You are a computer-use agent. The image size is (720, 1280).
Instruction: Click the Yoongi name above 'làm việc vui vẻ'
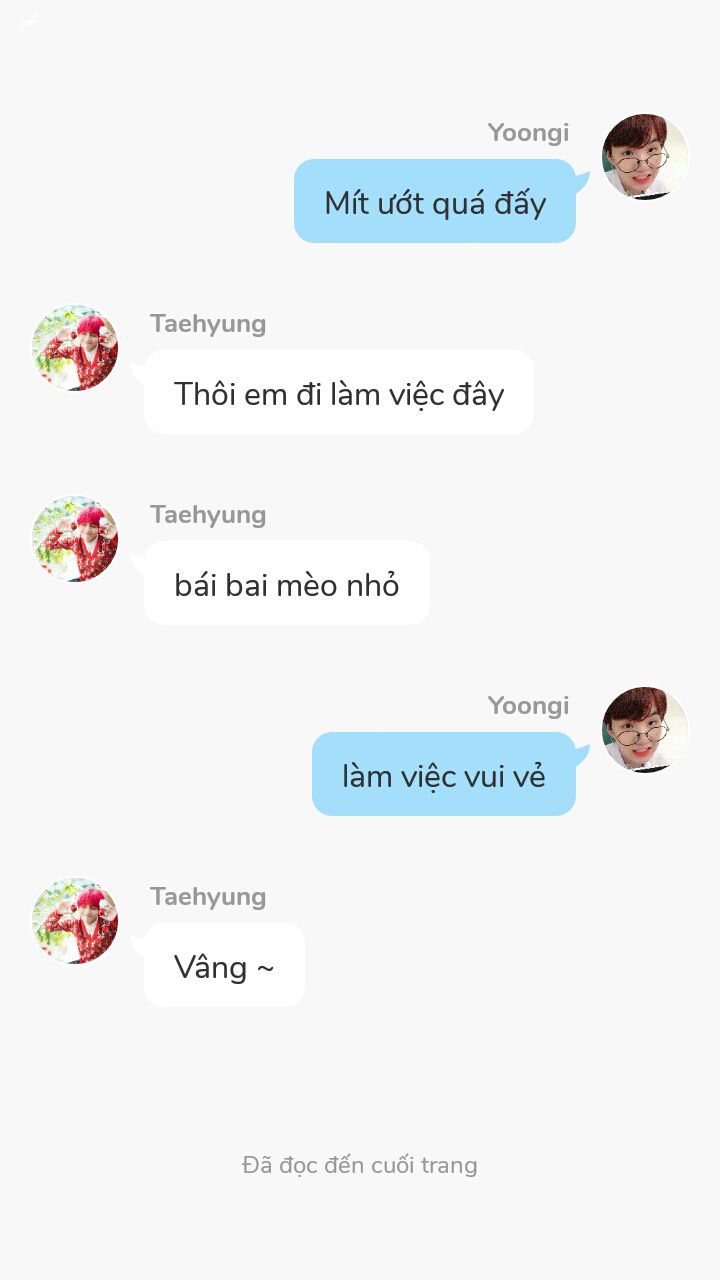pos(528,706)
